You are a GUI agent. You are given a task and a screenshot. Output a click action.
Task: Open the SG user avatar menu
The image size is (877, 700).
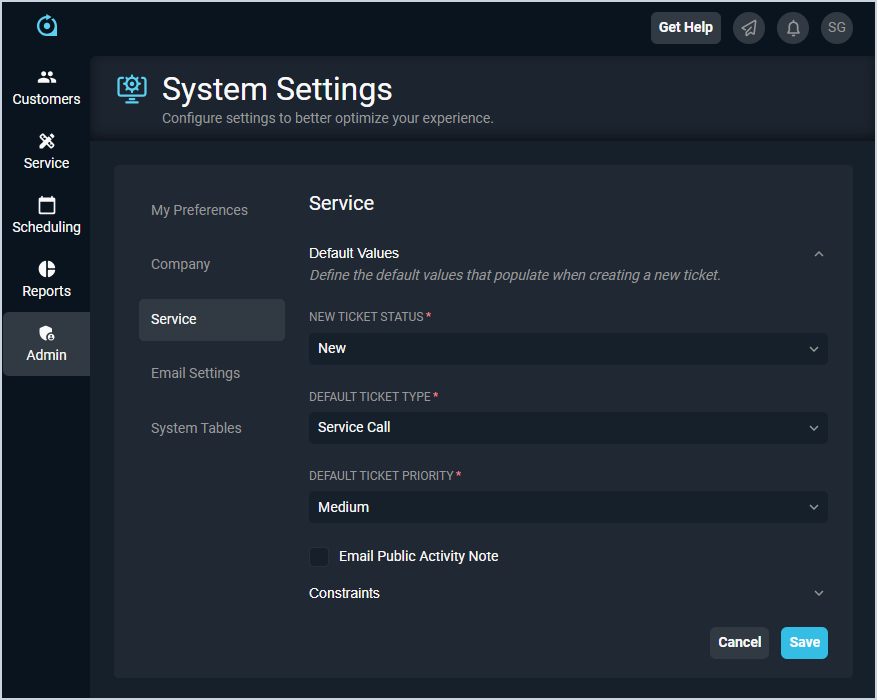pyautogui.click(x=837, y=28)
